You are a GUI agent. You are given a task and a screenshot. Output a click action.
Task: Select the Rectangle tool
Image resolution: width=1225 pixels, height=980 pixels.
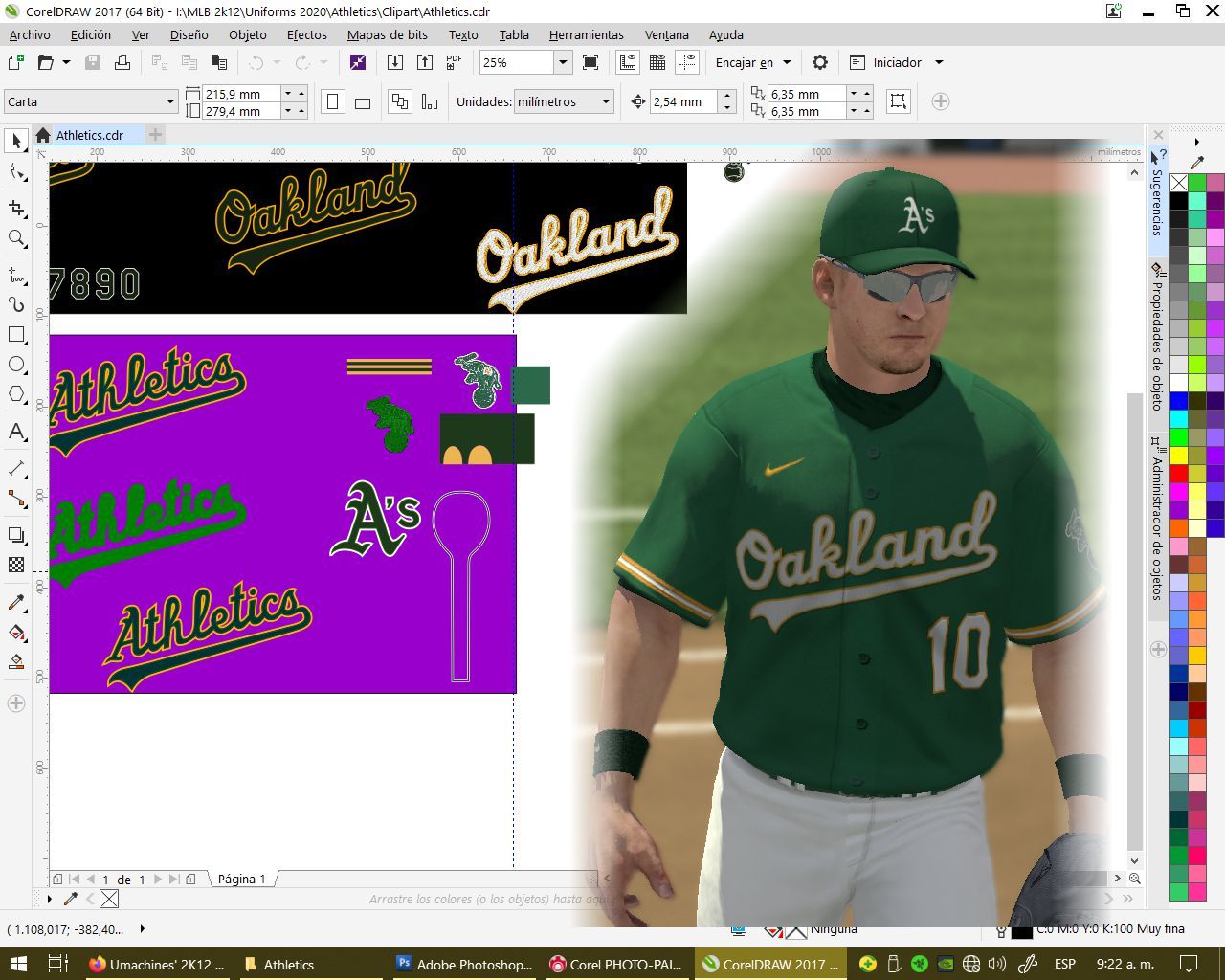(16, 335)
